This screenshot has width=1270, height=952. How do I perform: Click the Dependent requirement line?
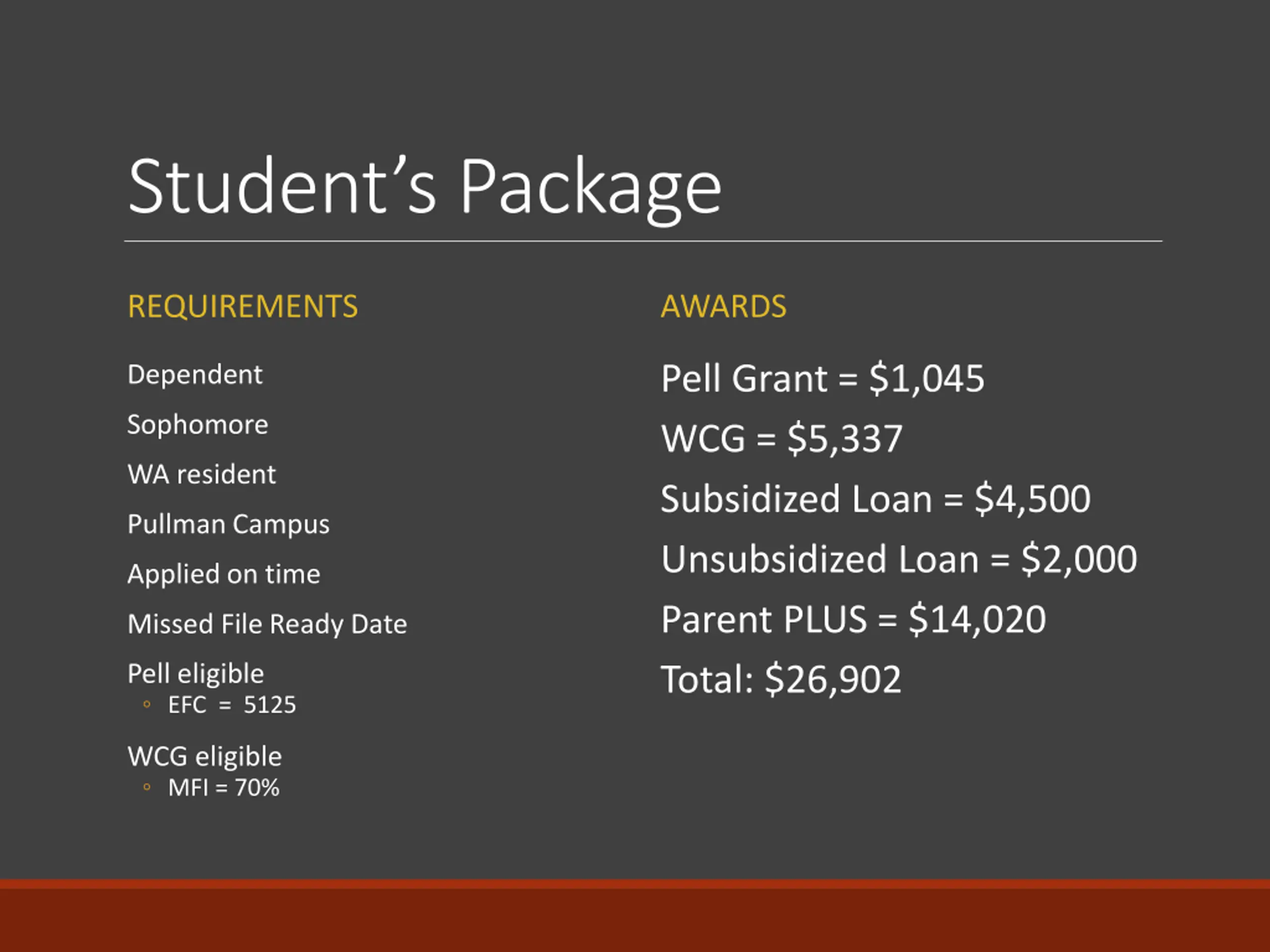coord(195,375)
